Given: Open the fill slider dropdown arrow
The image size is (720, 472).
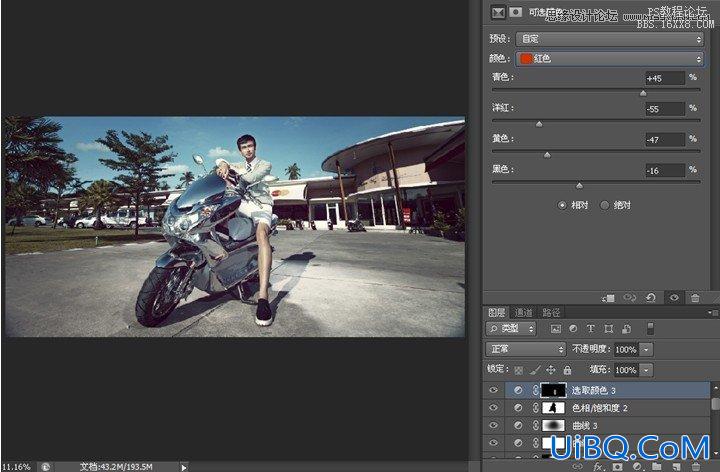Looking at the screenshot, I should point(646,370).
